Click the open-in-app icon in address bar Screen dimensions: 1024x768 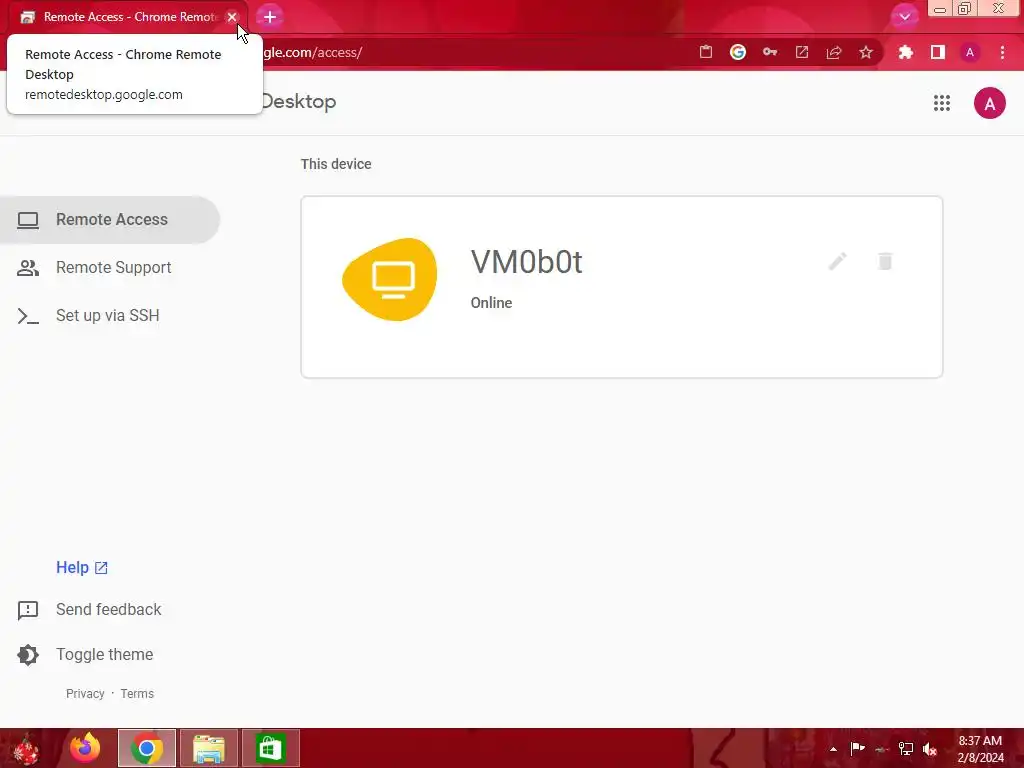pos(802,52)
